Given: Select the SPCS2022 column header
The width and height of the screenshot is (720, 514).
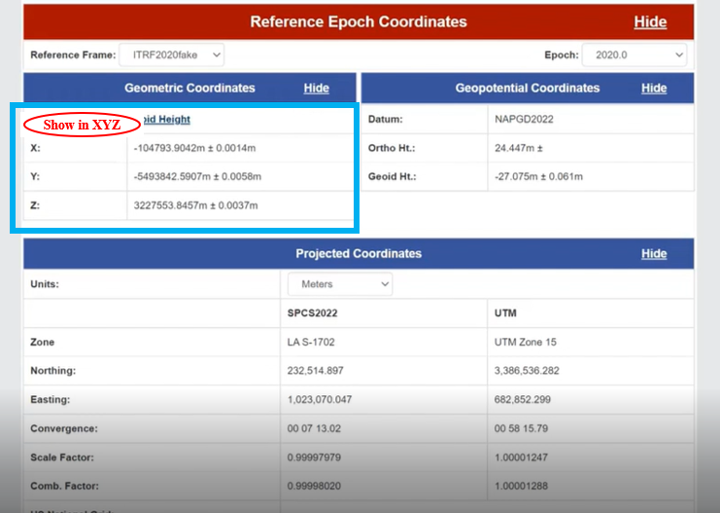Looking at the screenshot, I should (x=312, y=313).
